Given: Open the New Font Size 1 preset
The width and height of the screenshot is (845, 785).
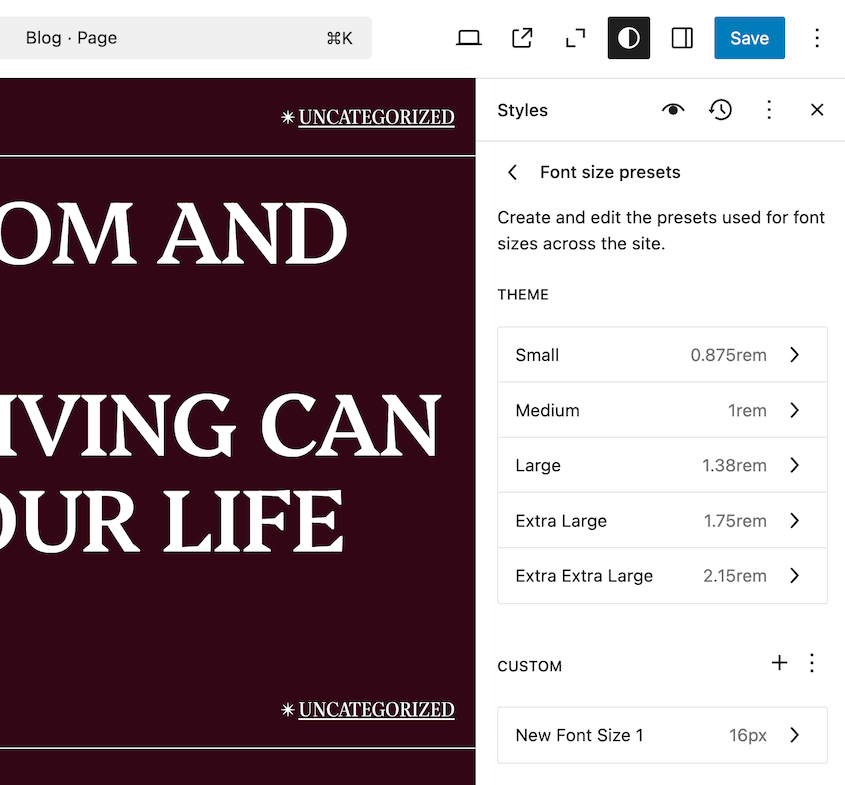Looking at the screenshot, I should (662, 735).
